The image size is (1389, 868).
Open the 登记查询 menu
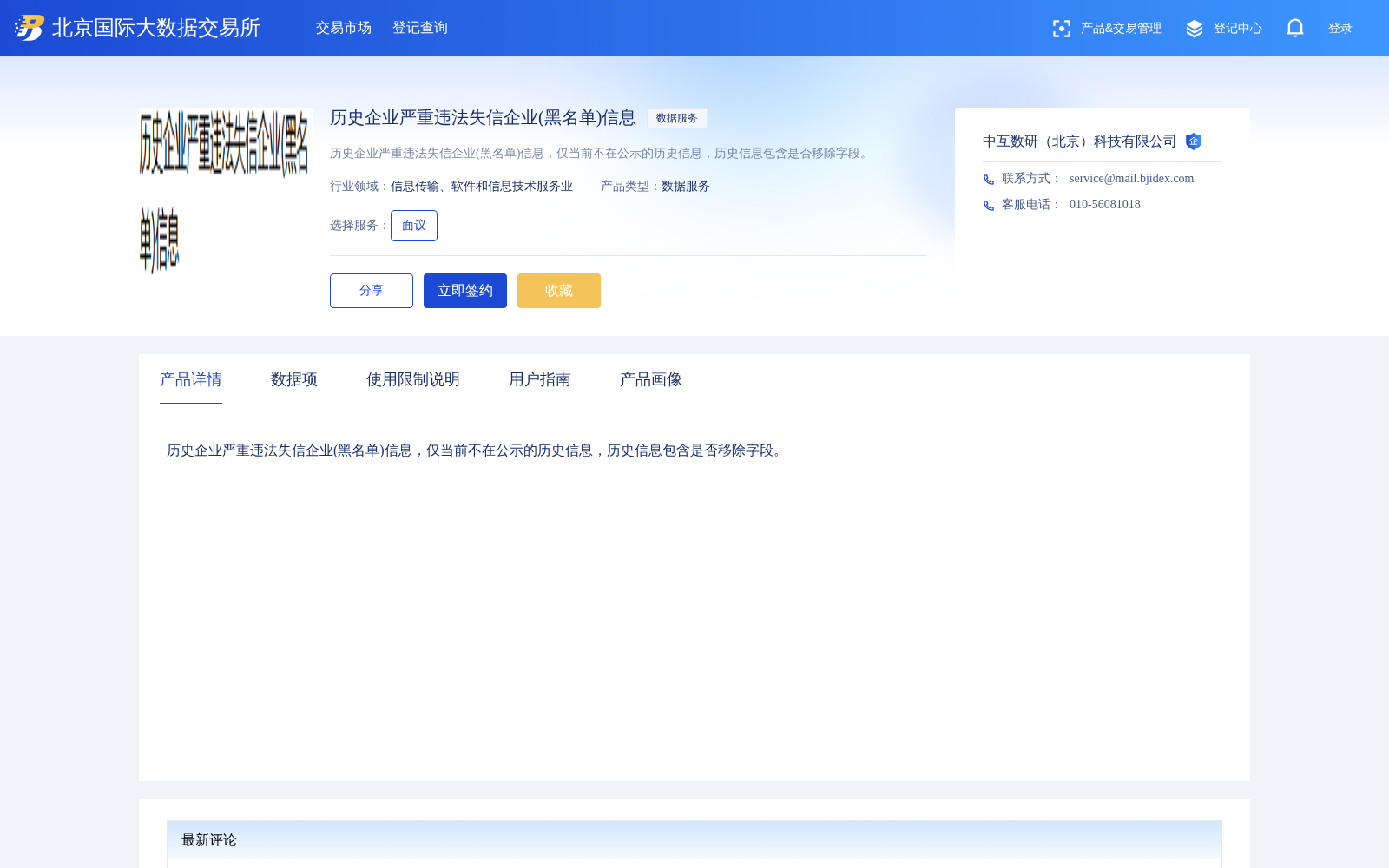420,28
